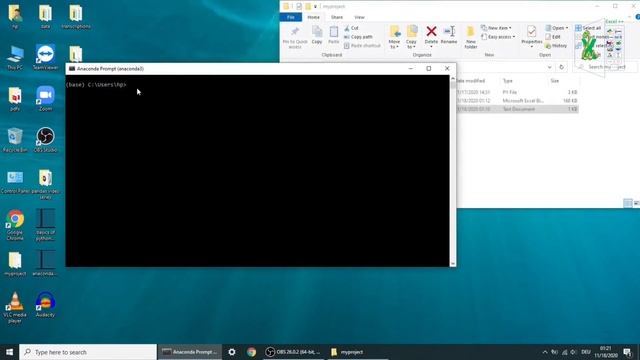The height and width of the screenshot is (360, 640).
Task: Select the Microsoft Excel file row
Action: click(x=517, y=100)
